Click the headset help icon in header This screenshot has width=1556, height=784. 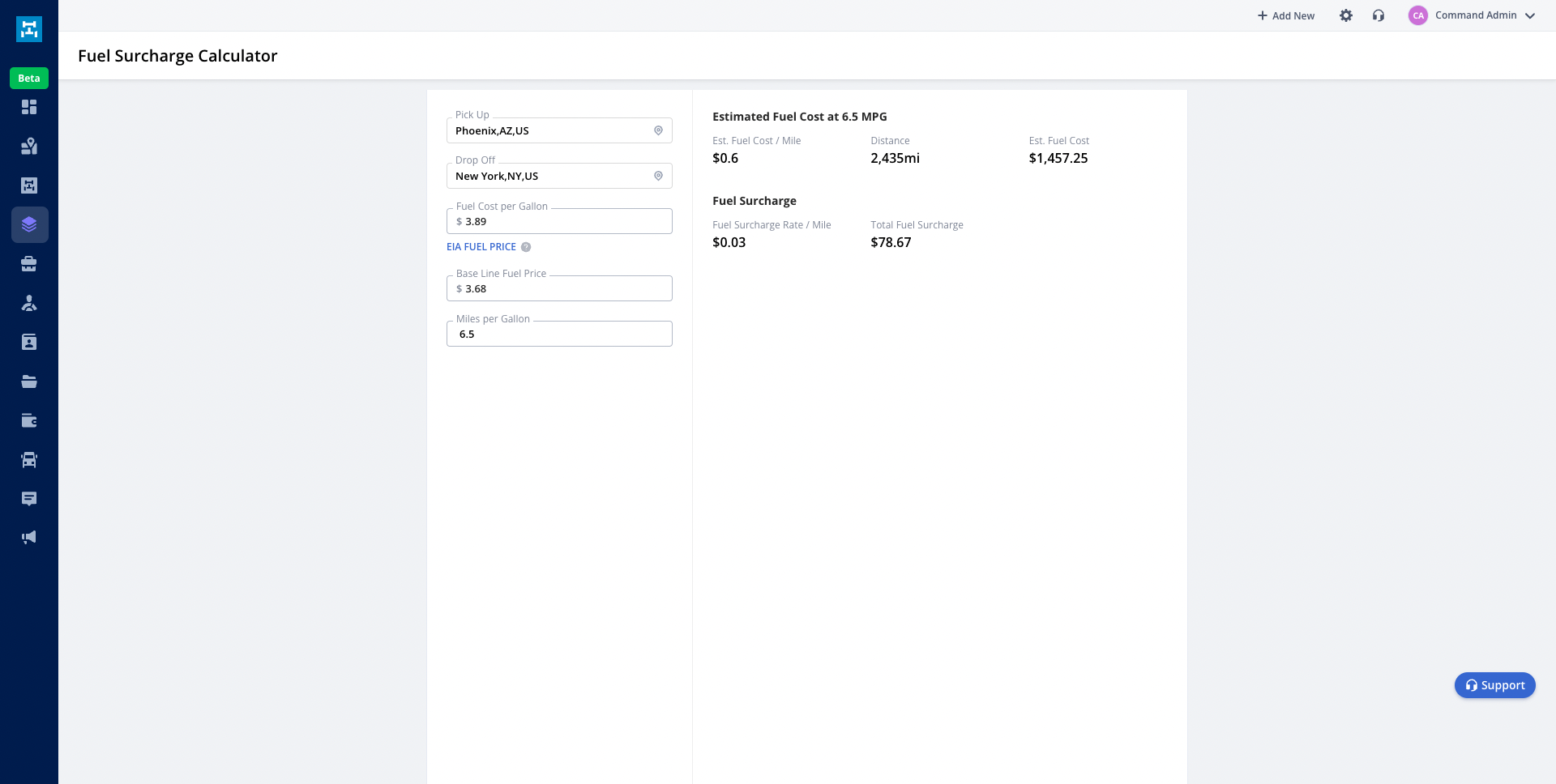coord(1379,15)
